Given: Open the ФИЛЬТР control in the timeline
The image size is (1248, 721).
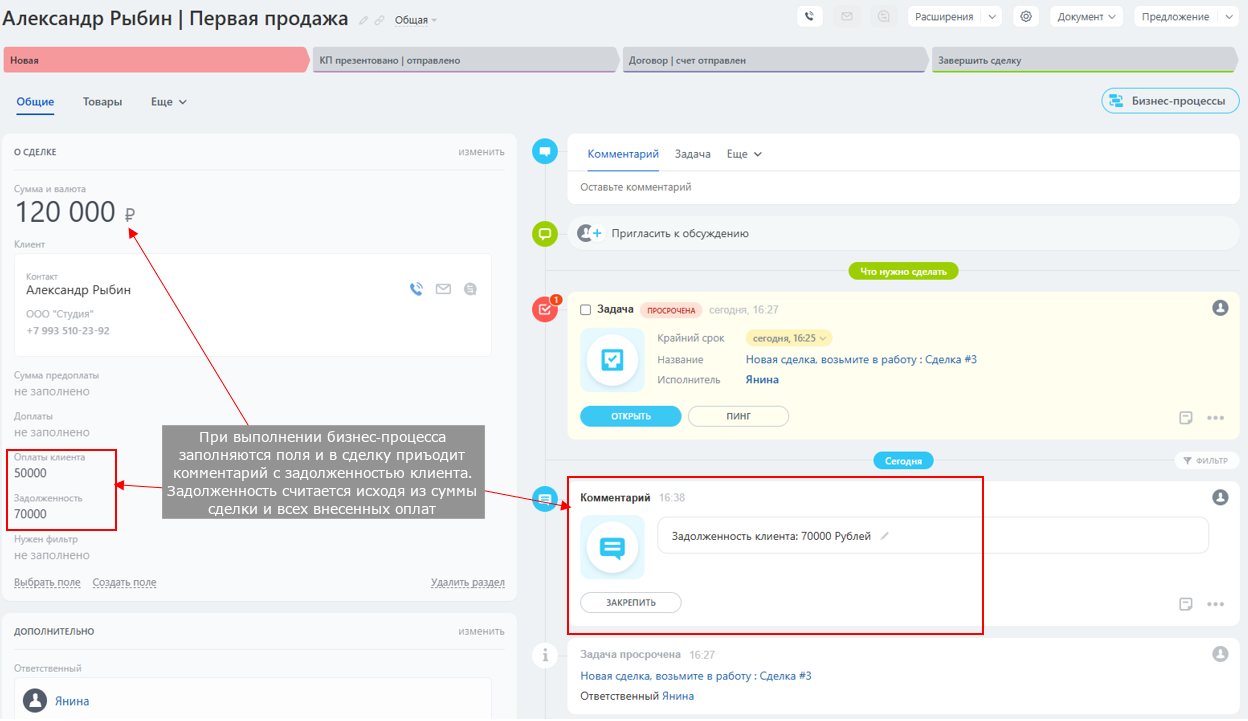Looking at the screenshot, I should (1205, 461).
